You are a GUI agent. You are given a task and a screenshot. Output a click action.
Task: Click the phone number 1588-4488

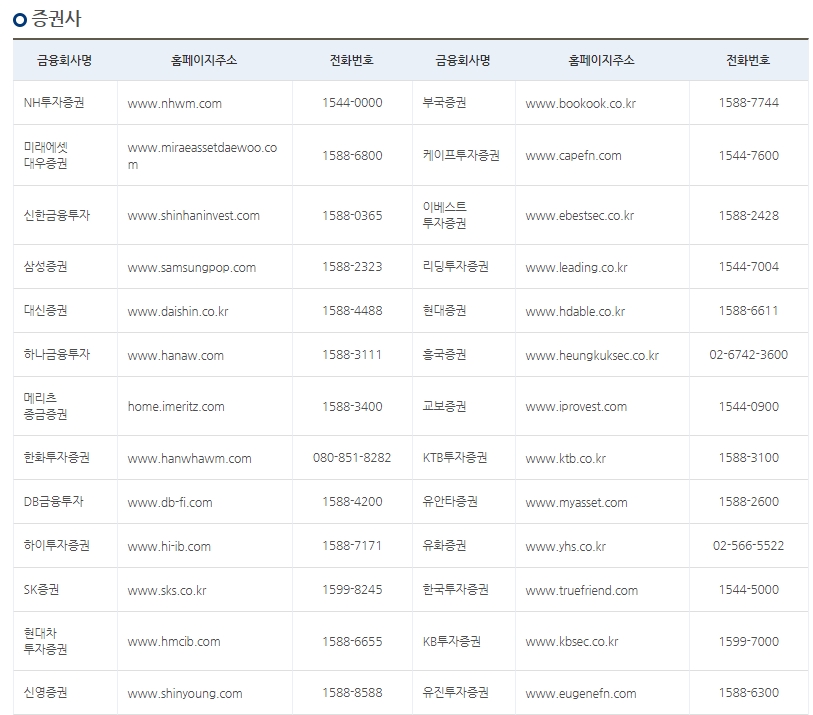coord(352,311)
